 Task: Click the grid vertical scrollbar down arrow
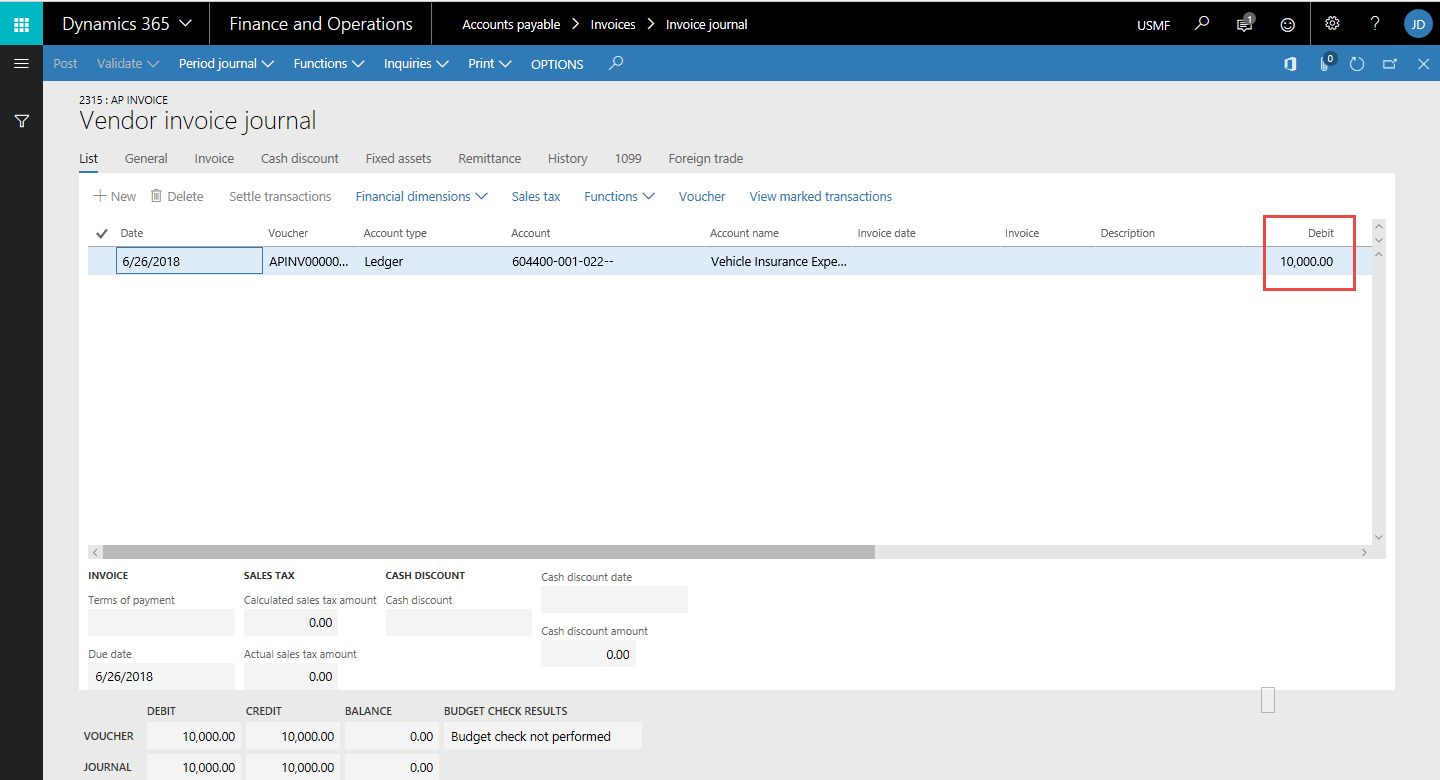click(1379, 537)
